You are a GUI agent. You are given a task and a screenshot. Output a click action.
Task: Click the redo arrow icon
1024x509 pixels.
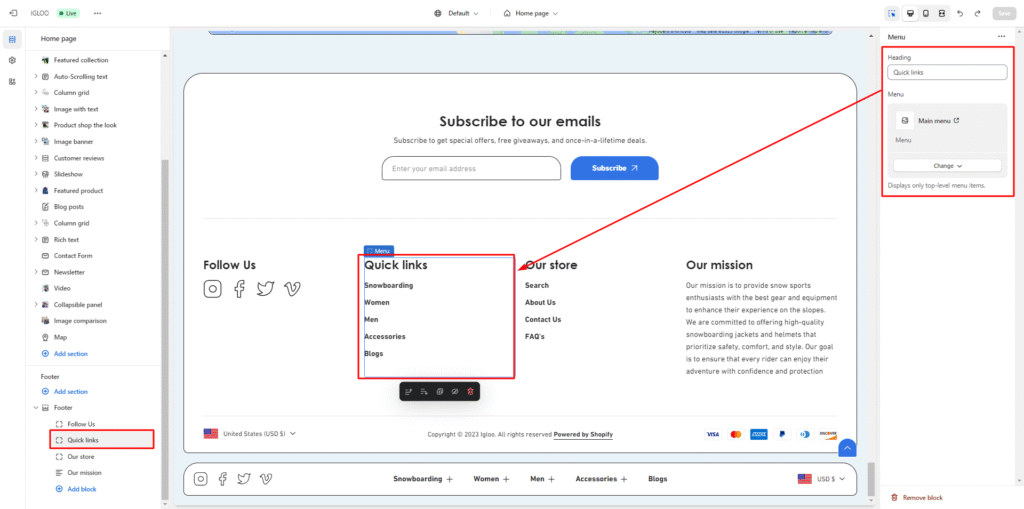click(x=976, y=13)
